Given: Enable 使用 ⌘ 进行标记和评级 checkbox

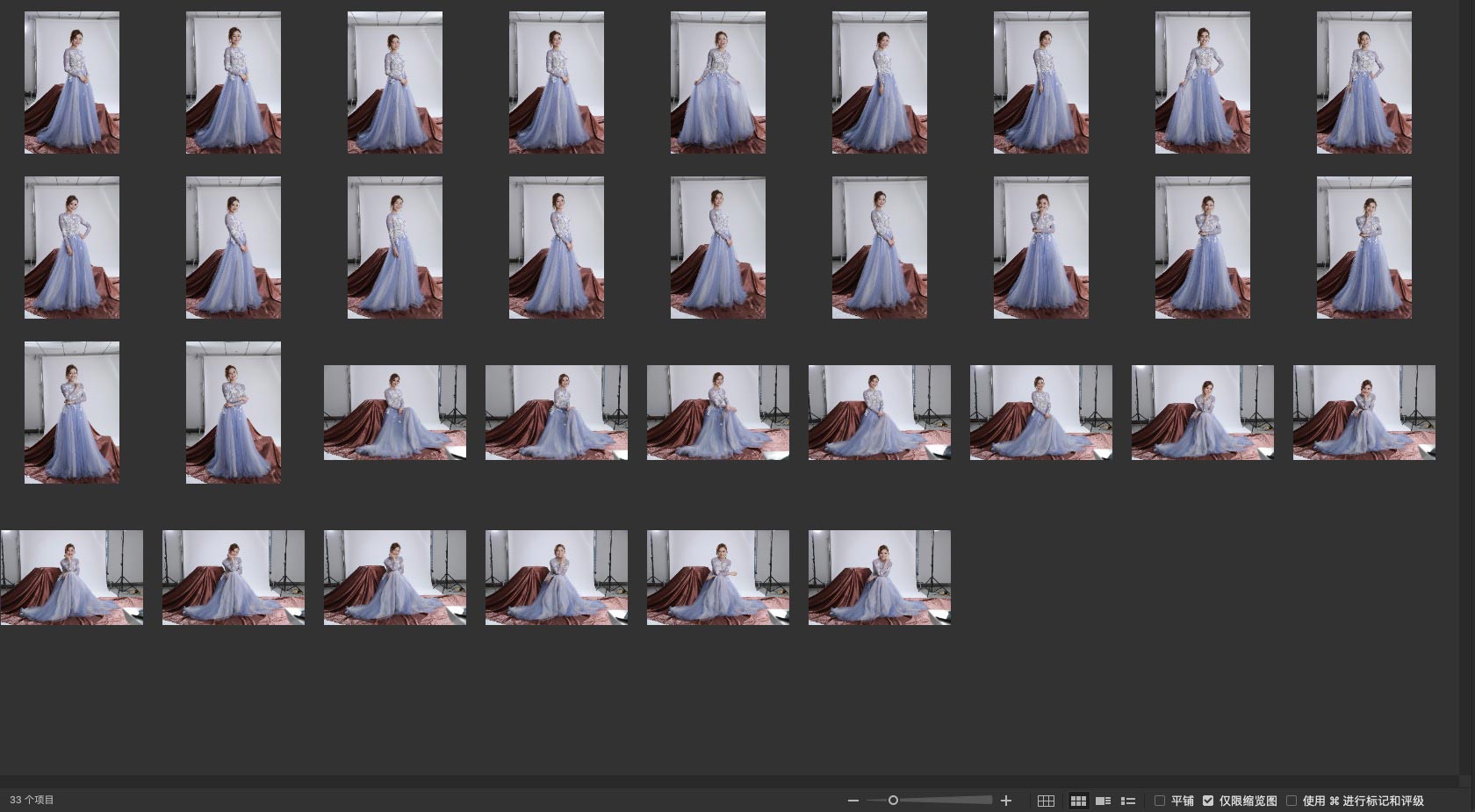Looking at the screenshot, I should [1292, 801].
